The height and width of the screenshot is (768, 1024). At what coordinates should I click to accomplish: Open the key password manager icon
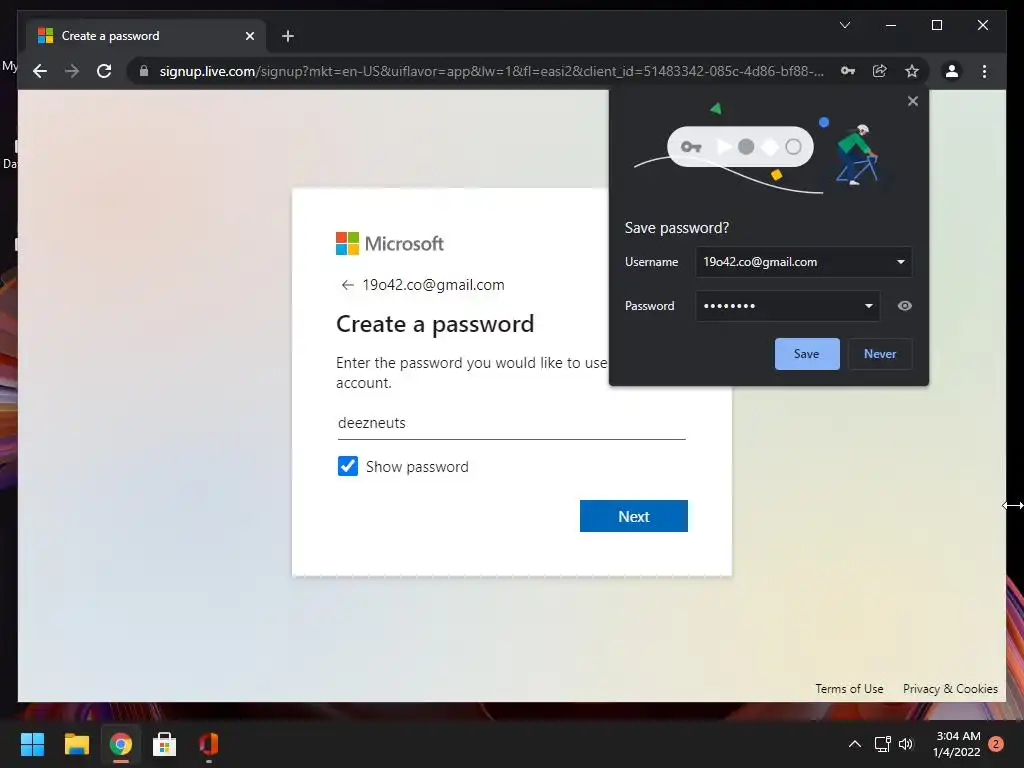pos(848,71)
